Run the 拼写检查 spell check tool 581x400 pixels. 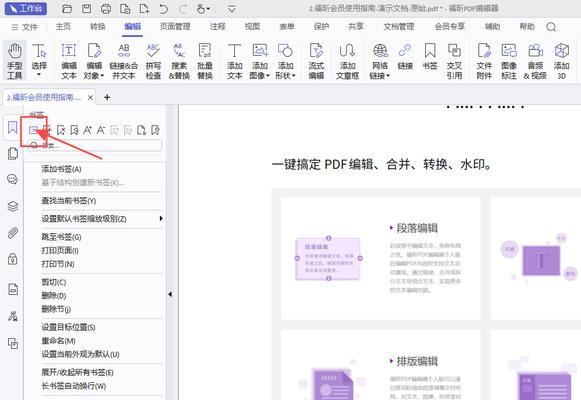153,61
